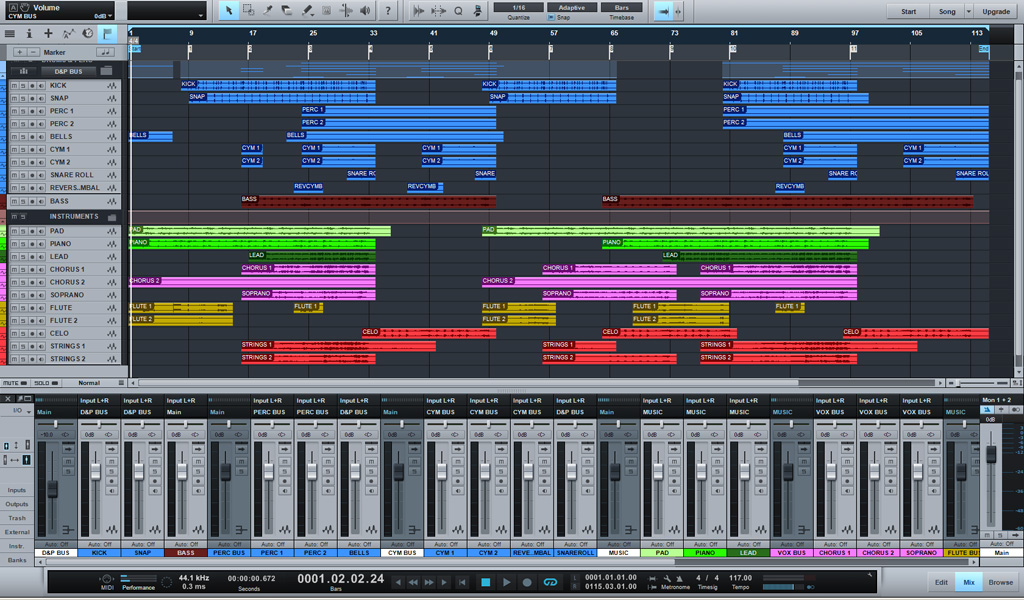The width and height of the screenshot is (1024, 600).
Task: Select the Arrow tool in the toolbar
Action: click(x=229, y=11)
